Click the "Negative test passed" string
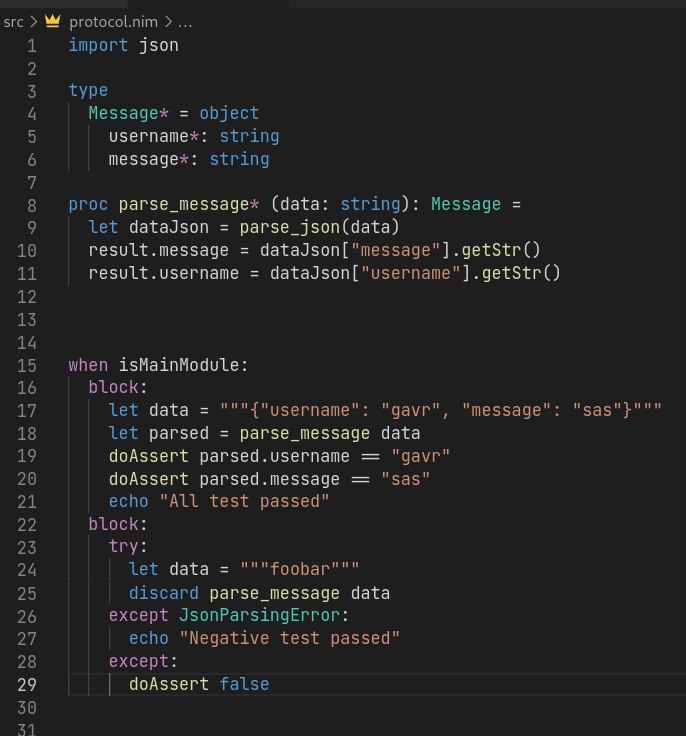The width and height of the screenshot is (686, 736). click(x=290, y=638)
